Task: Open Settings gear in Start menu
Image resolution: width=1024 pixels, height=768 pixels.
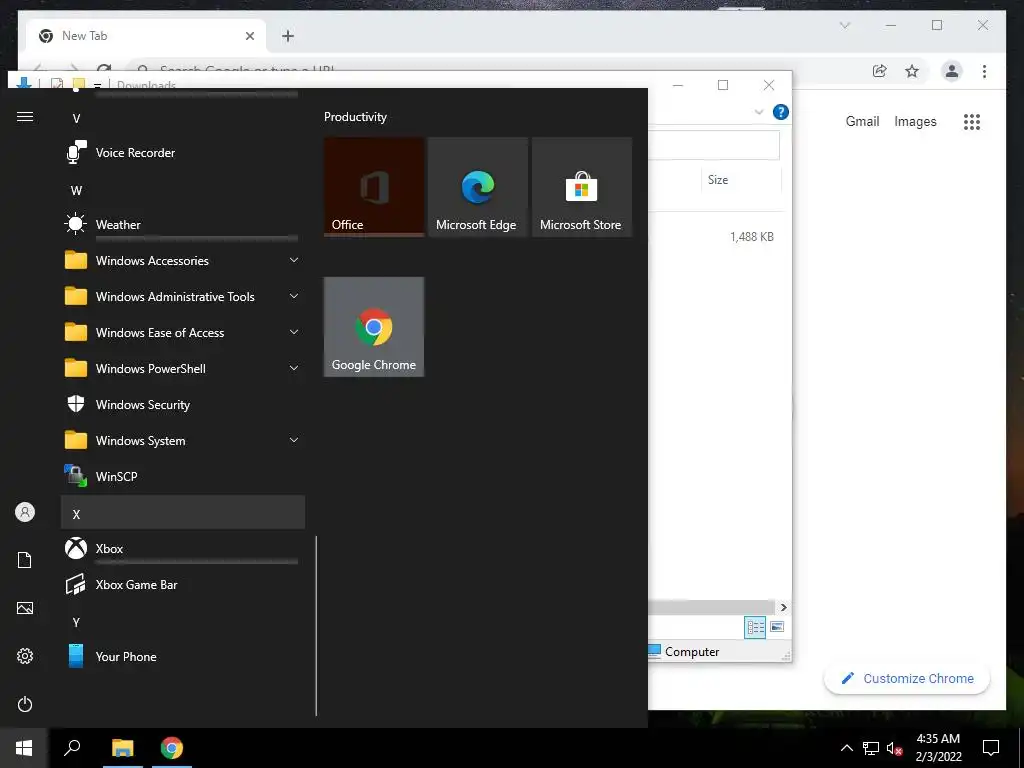Action: tap(25, 656)
